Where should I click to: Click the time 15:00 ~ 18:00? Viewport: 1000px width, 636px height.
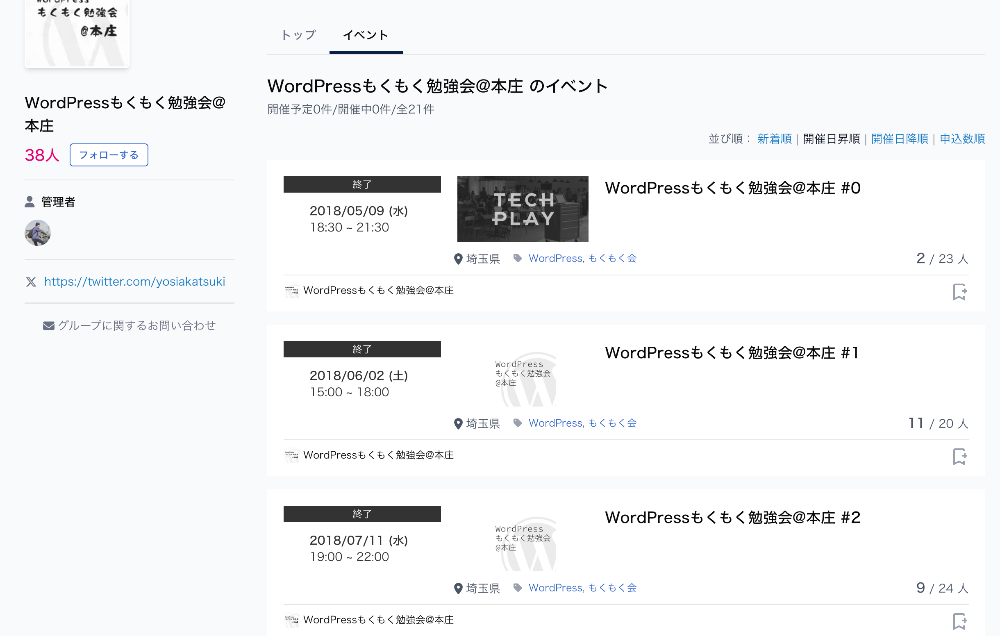tap(349, 392)
